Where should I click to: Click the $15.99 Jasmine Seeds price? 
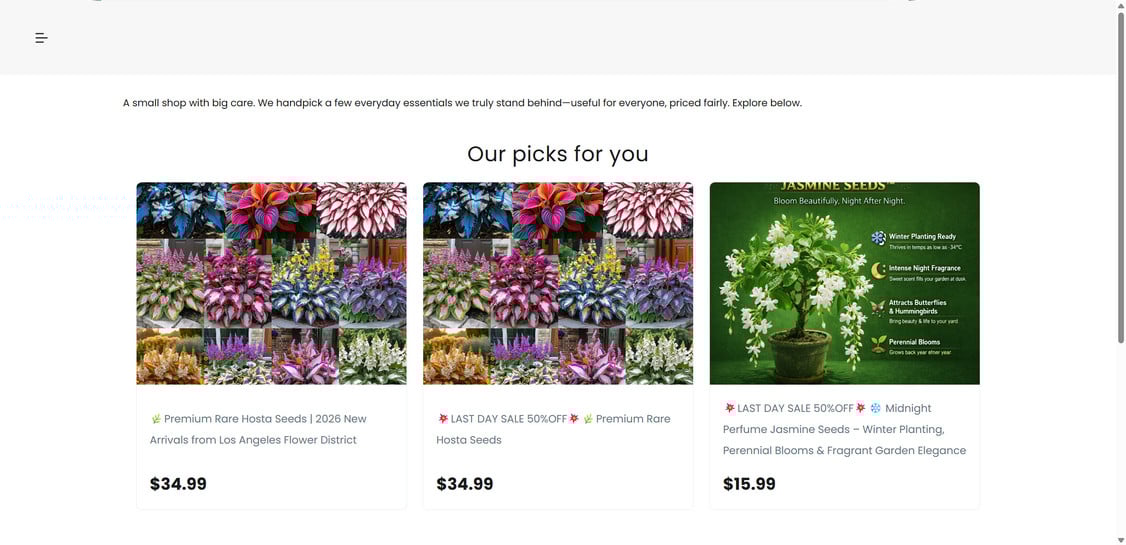(x=749, y=484)
